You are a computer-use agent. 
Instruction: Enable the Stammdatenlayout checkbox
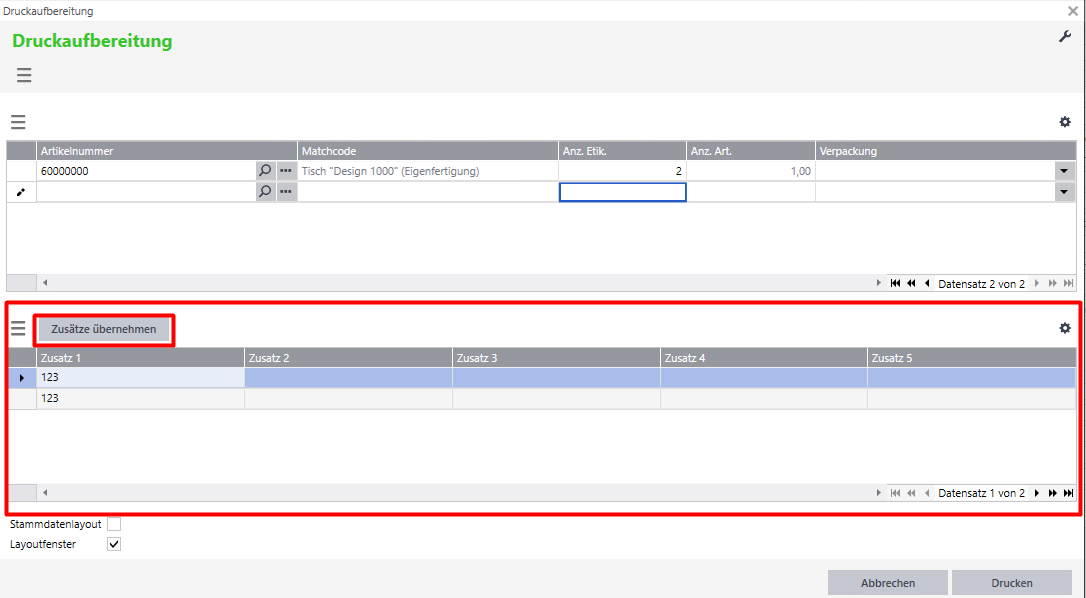tap(114, 524)
